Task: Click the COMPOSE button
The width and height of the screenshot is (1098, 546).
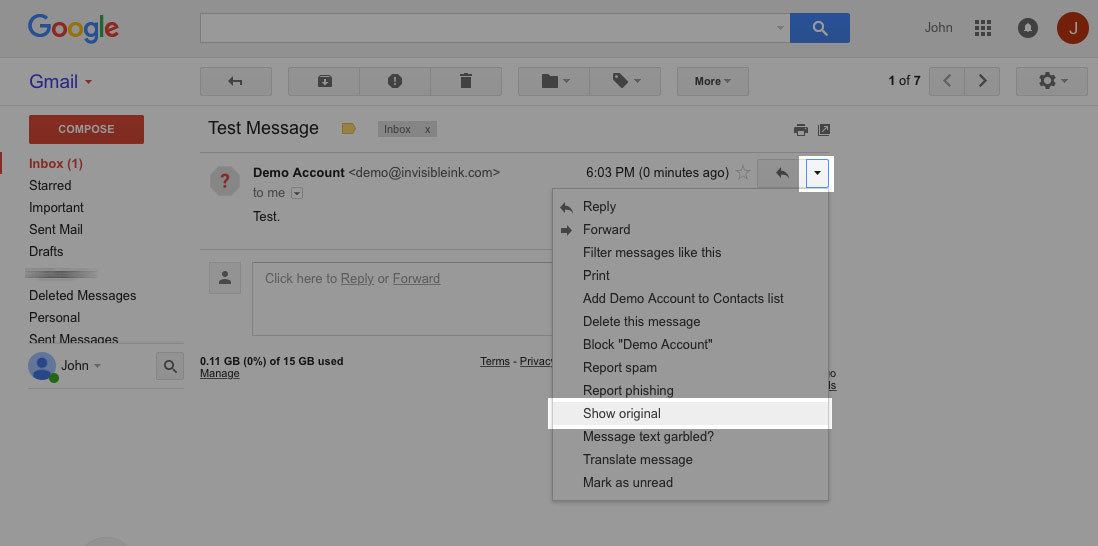Action: (86, 129)
